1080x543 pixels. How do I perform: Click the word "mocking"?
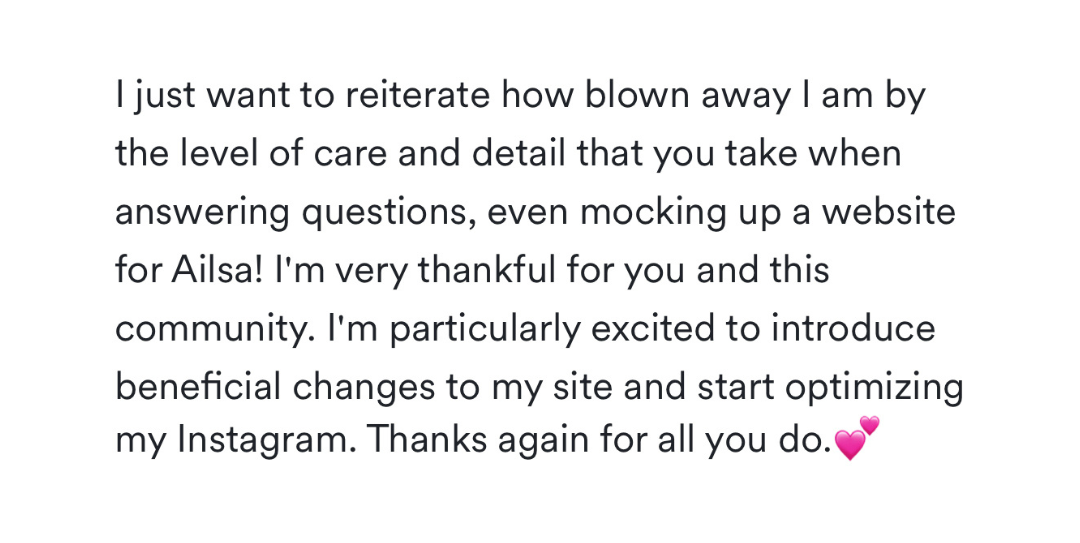coord(653,213)
